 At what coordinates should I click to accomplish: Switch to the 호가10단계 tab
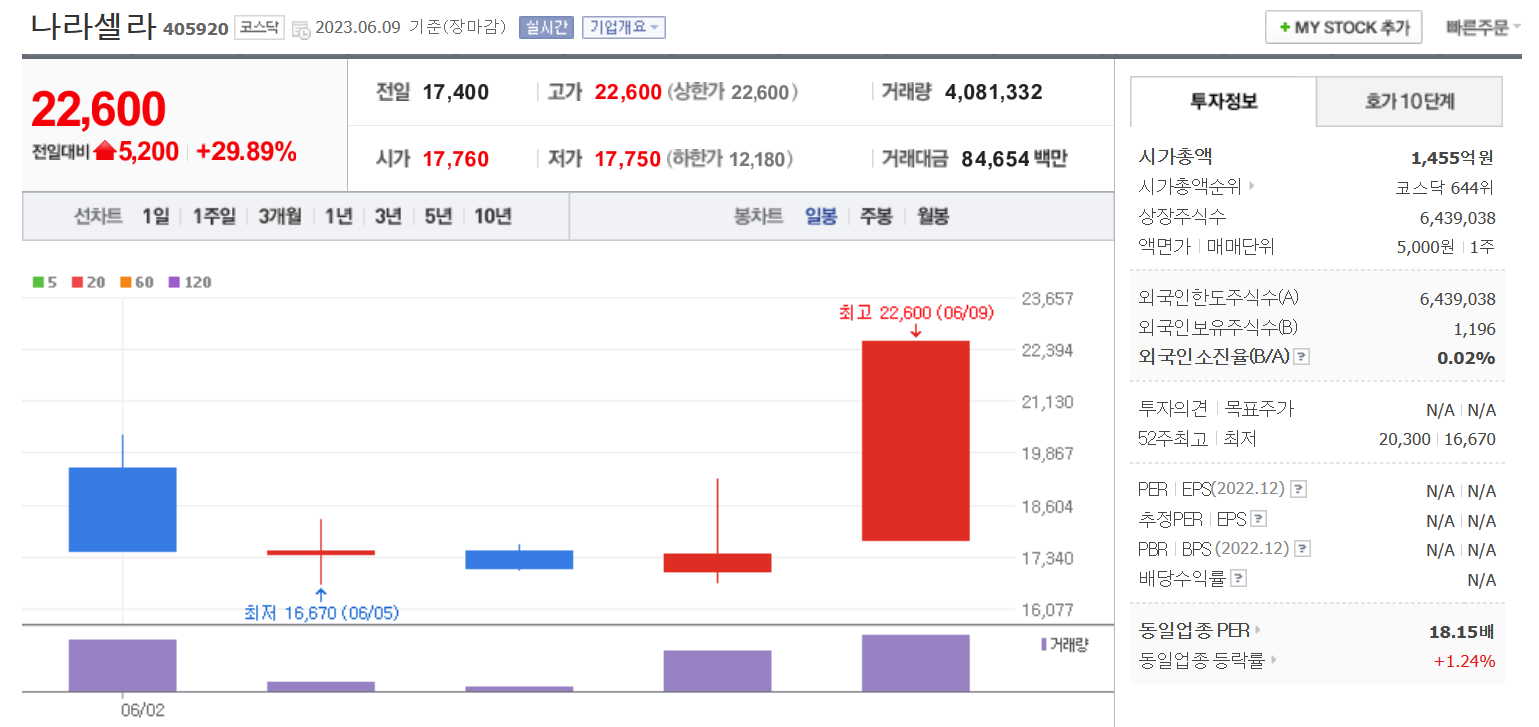[1409, 101]
